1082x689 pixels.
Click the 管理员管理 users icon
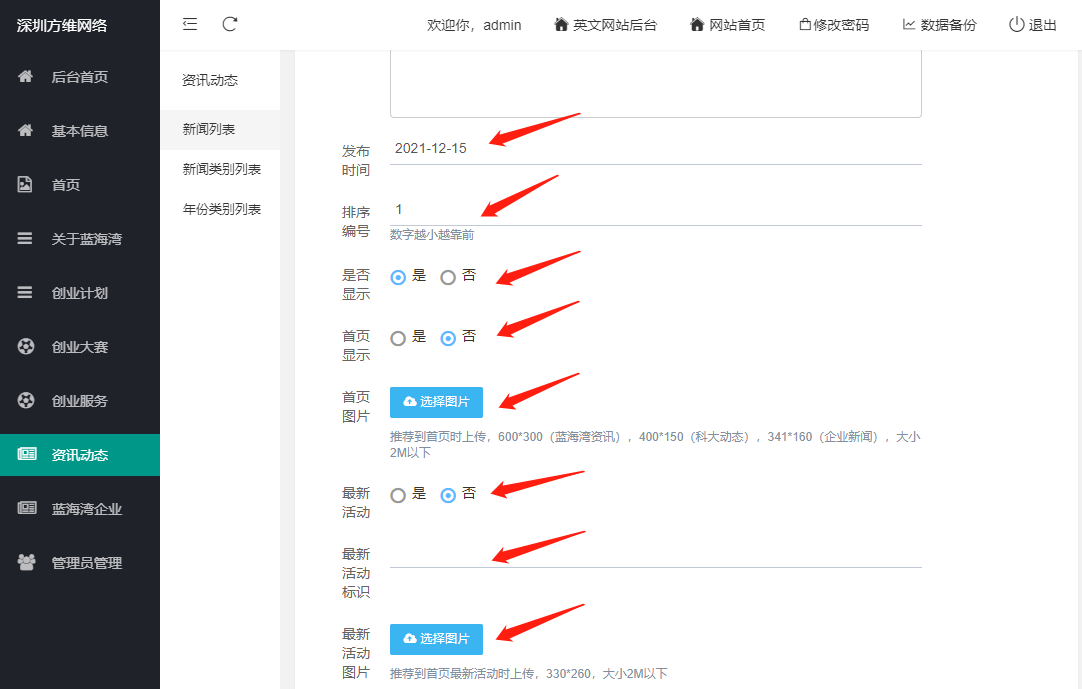pos(26,563)
